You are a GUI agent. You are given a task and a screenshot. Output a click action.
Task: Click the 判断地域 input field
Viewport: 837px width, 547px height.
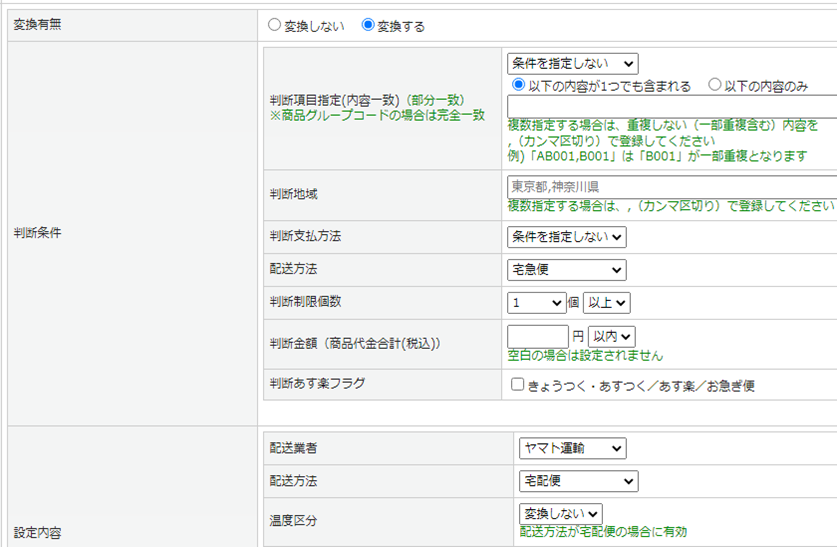(670, 186)
